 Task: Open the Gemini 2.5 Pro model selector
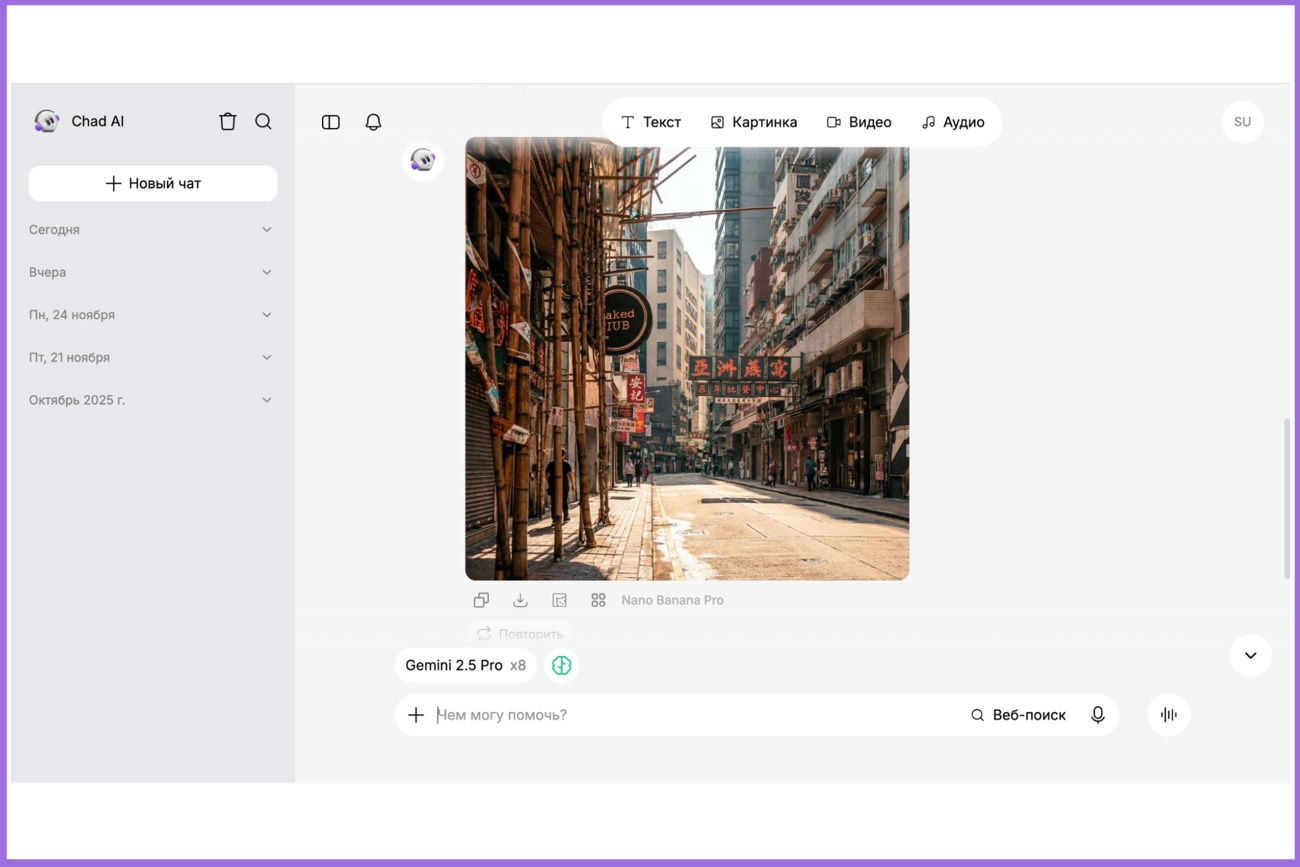tap(465, 665)
